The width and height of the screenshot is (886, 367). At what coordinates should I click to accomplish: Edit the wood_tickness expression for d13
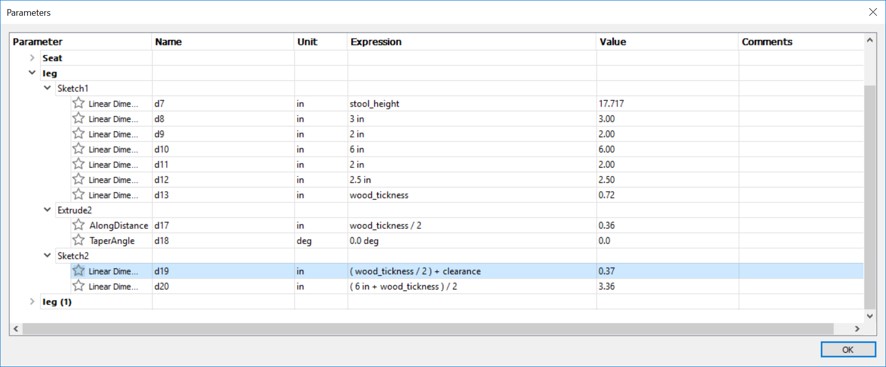click(x=472, y=195)
